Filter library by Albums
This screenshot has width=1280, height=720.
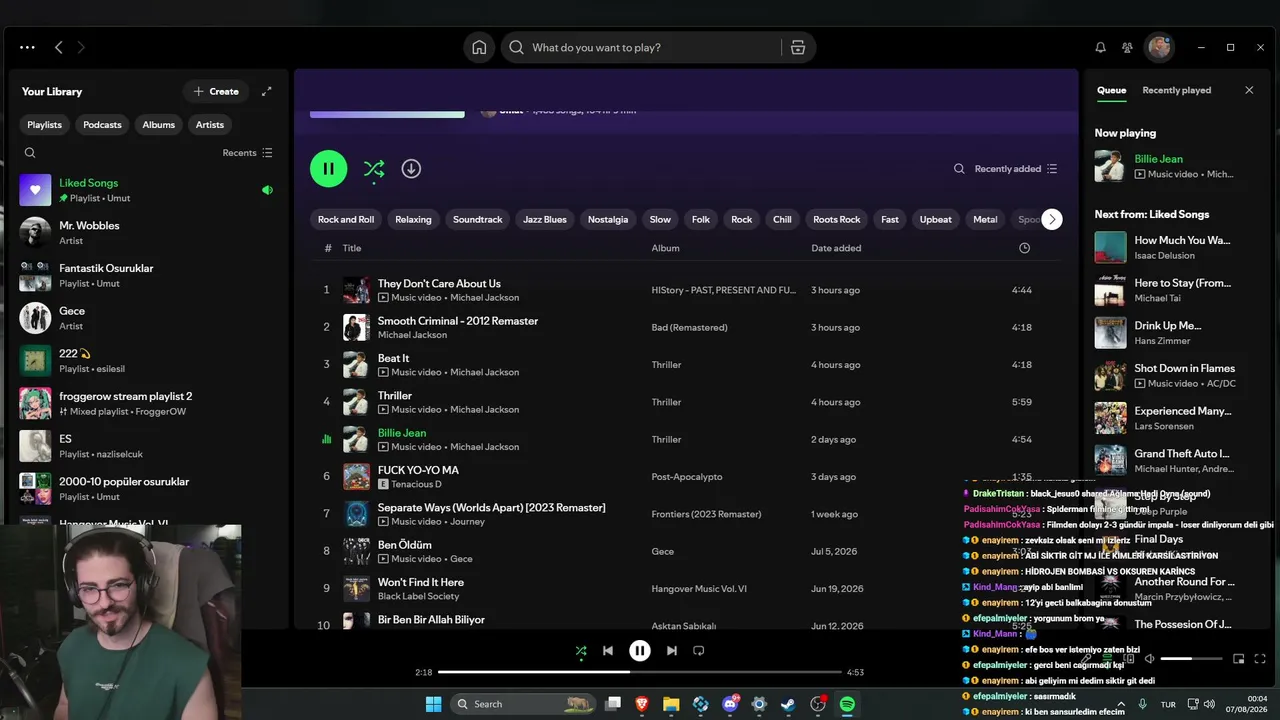pyautogui.click(x=158, y=125)
